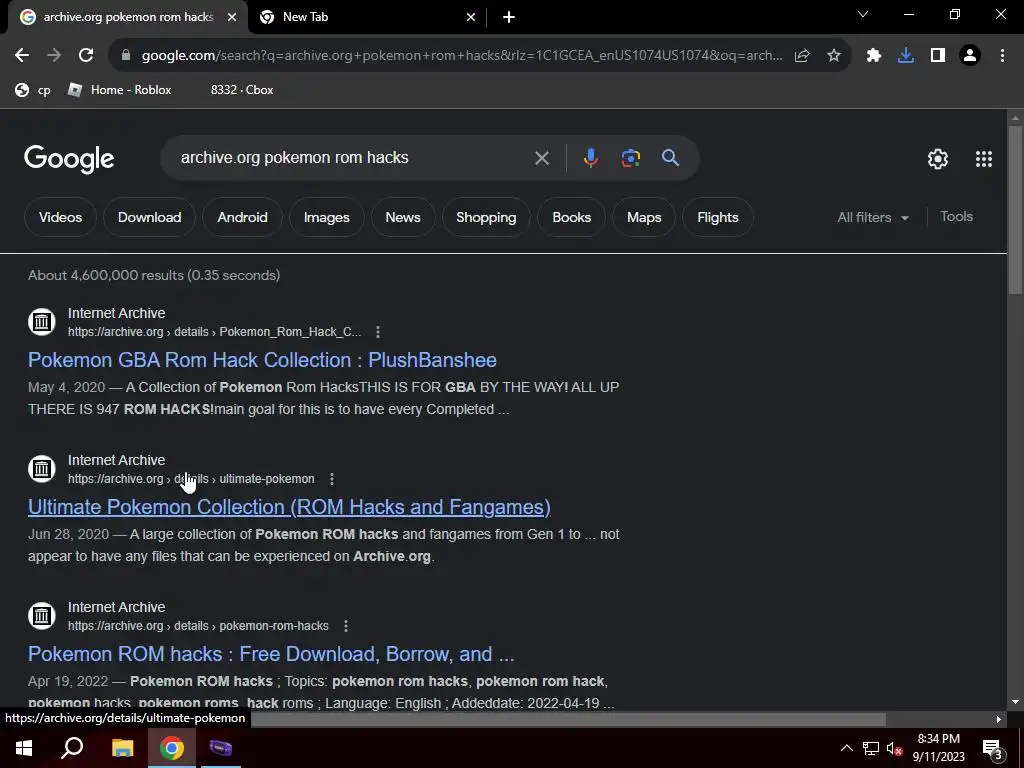
Task: Open the notification center icon
Action: tap(992, 749)
